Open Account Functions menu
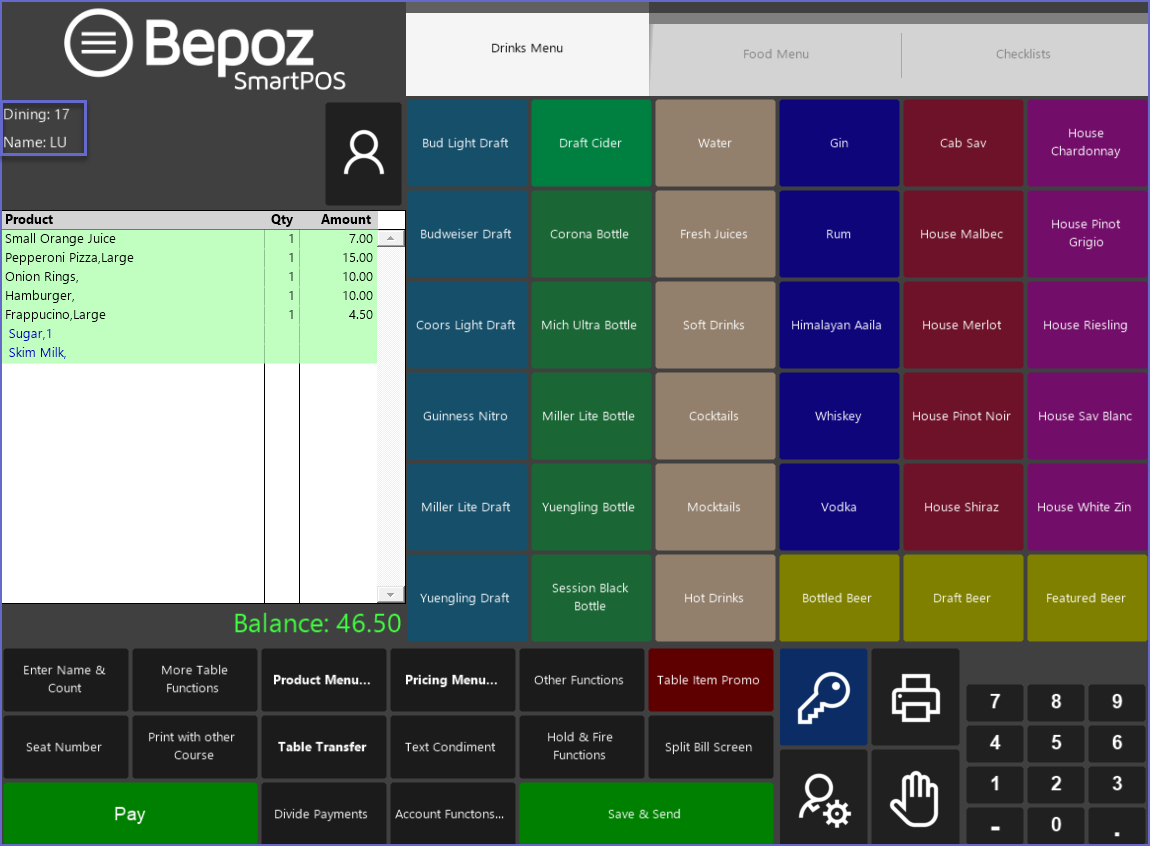Viewport: 1150px width, 846px height. click(x=450, y=814)
